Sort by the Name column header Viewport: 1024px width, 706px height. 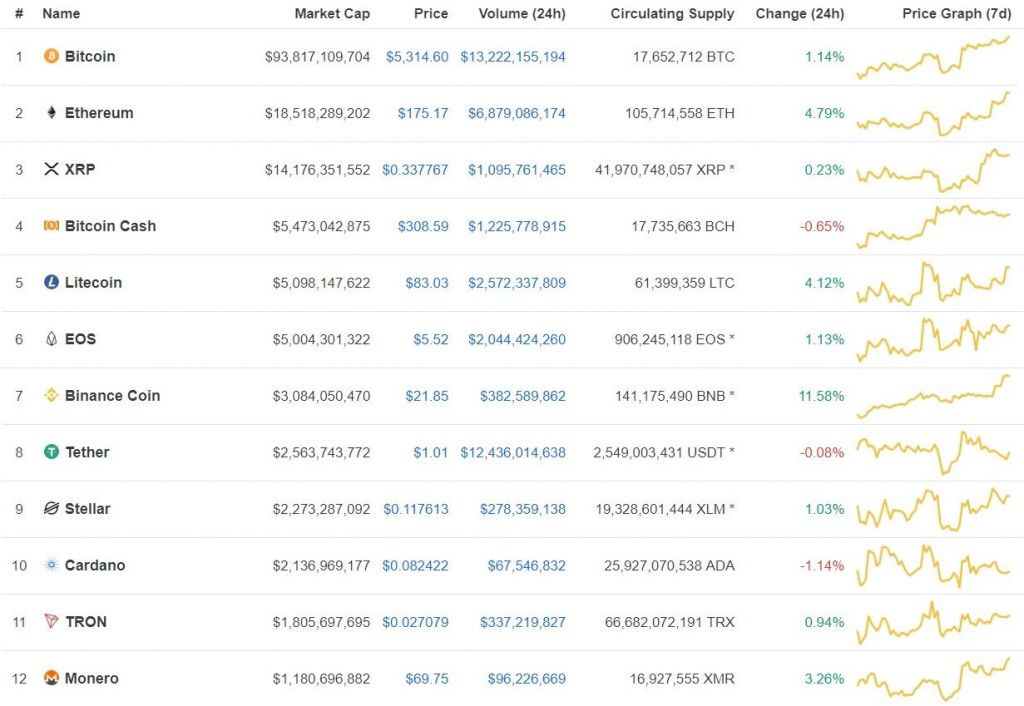click(61, 14)
